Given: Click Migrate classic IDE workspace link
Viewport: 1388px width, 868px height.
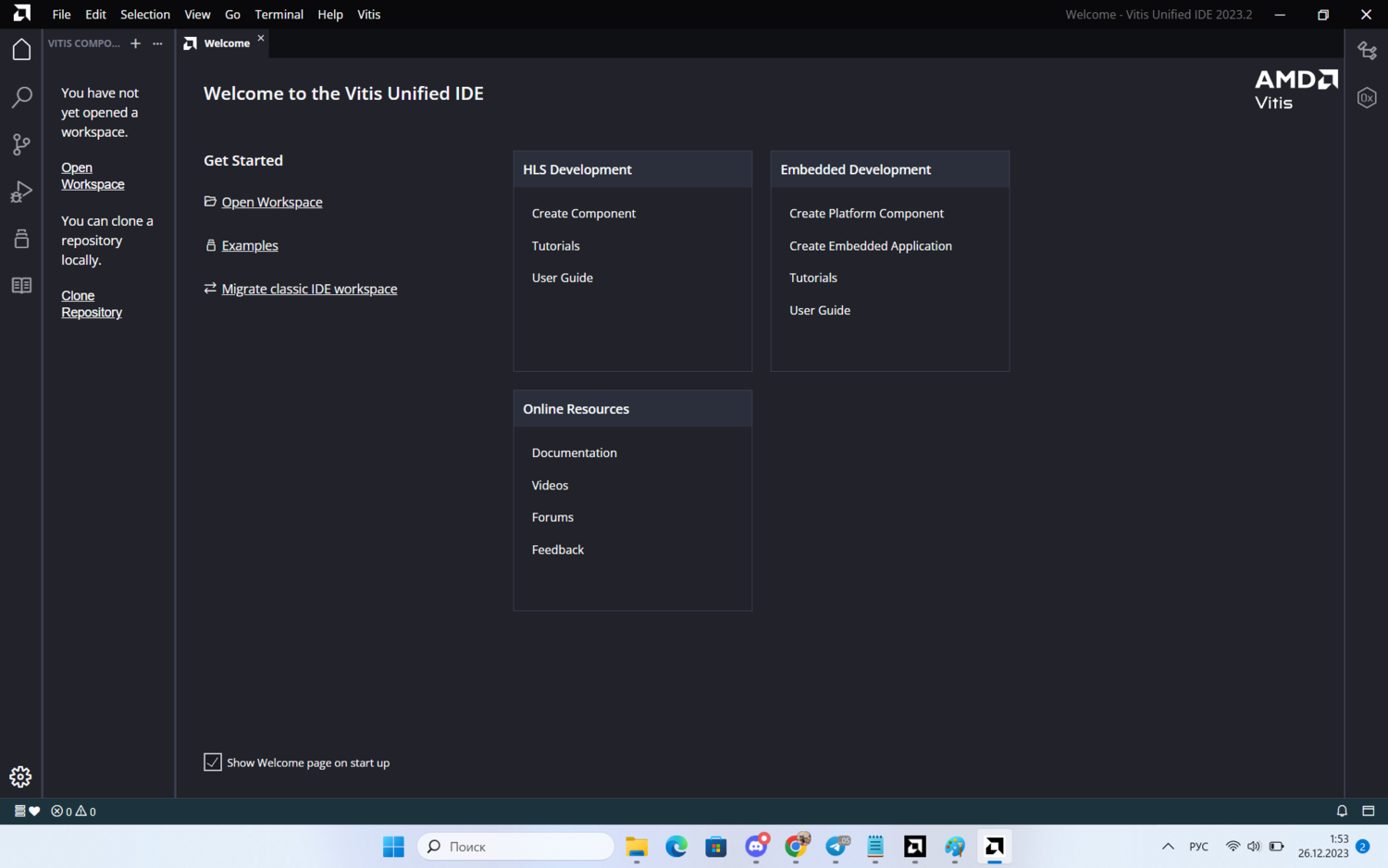Looking at the screenshot, I should coord(309,289).
